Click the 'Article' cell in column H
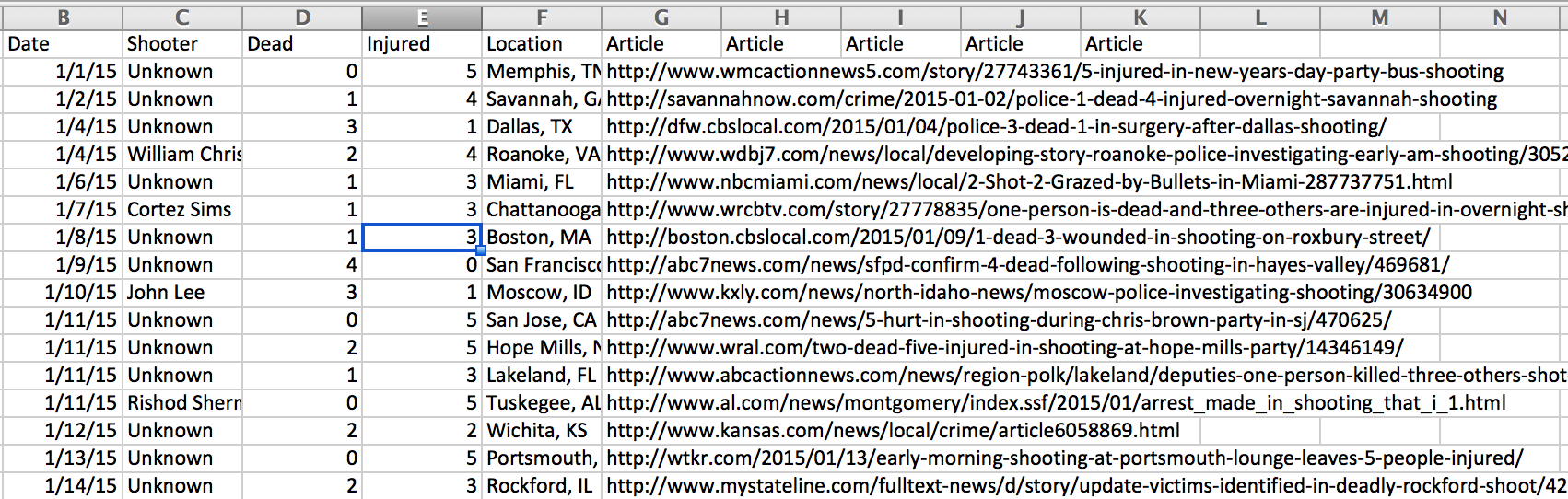This screenshot has height=499, width=1568. point(781,44)
